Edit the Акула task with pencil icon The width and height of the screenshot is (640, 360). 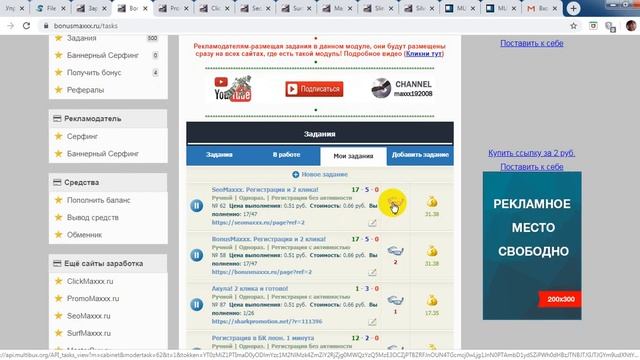[x=372, y=322]
